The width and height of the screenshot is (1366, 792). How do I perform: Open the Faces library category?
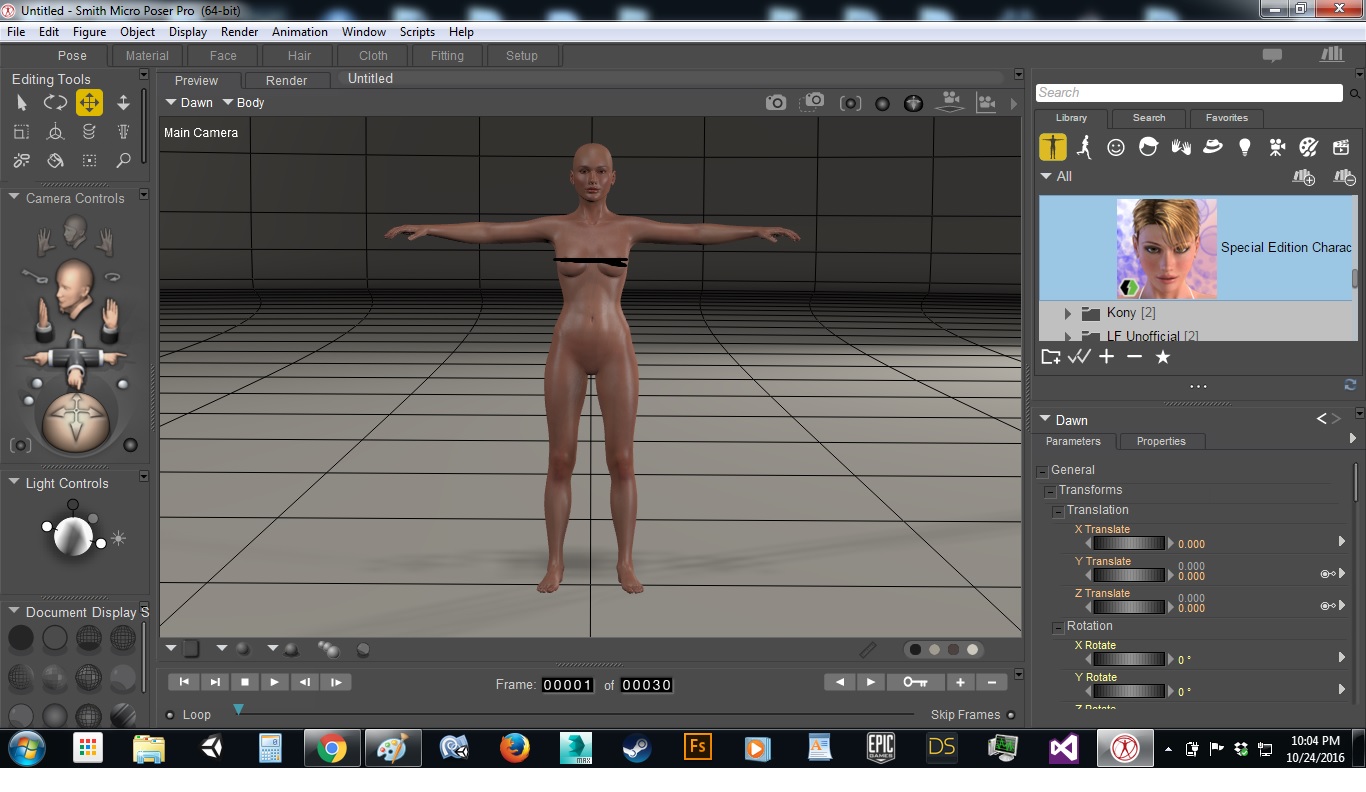(x=1116, y=148)
